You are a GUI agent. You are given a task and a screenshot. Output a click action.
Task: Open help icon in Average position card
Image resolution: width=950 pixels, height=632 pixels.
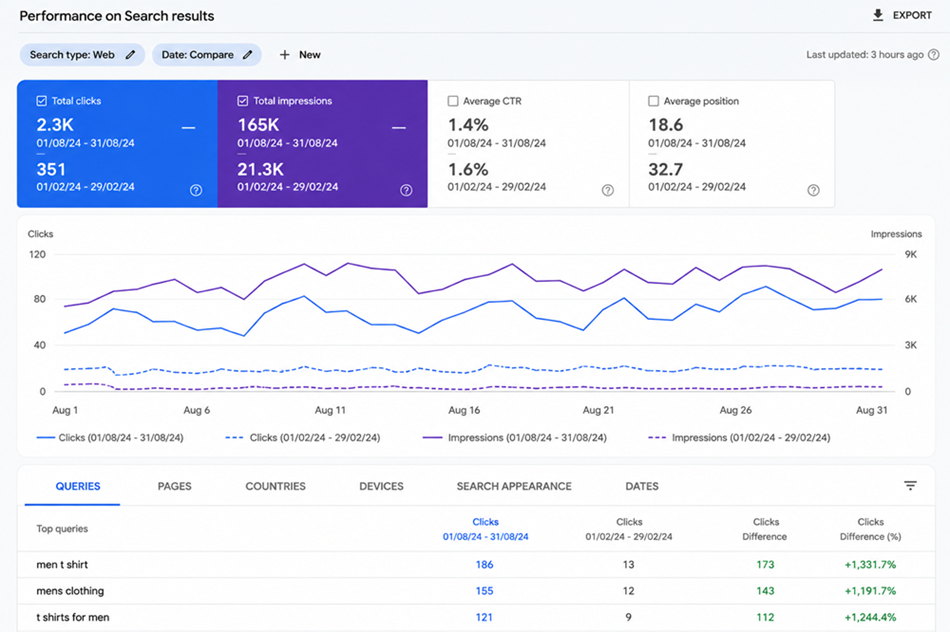point(813,190)
